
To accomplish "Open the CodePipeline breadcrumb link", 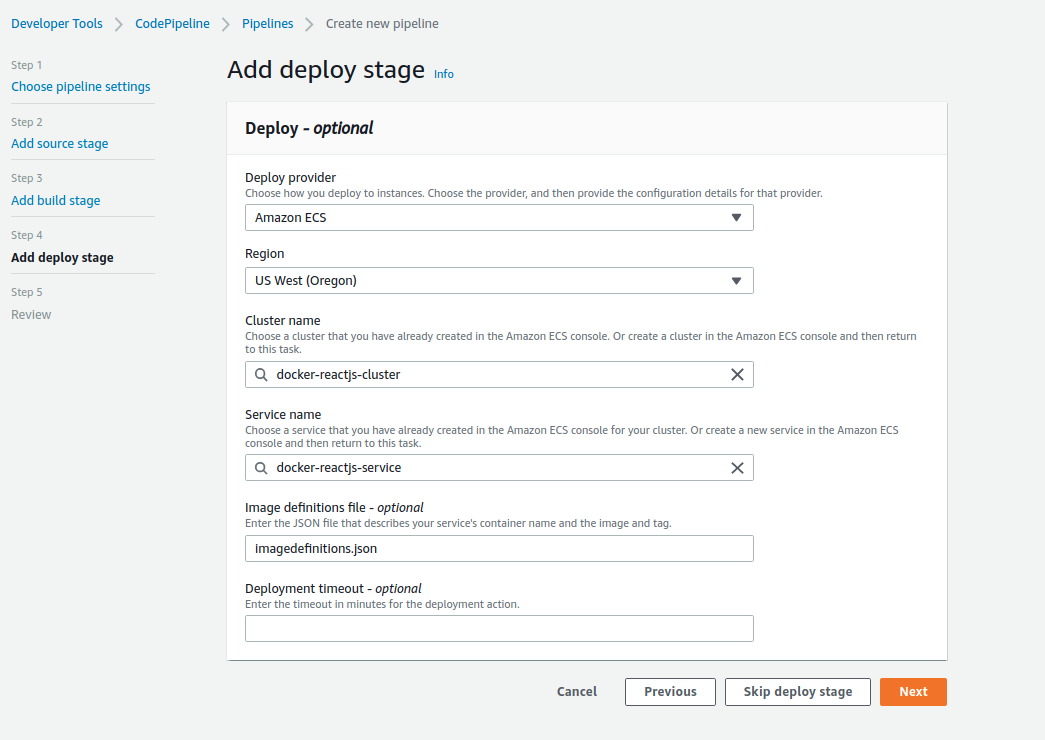I will (172, 23).
